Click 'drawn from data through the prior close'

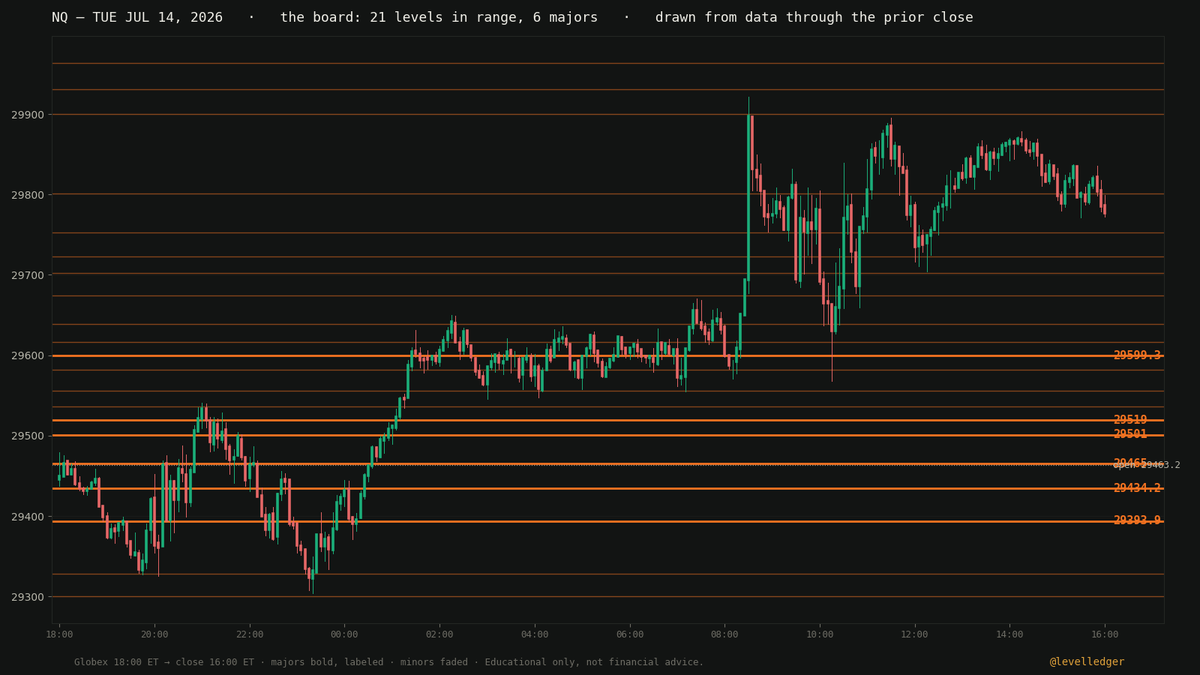(x=814, y=18)
